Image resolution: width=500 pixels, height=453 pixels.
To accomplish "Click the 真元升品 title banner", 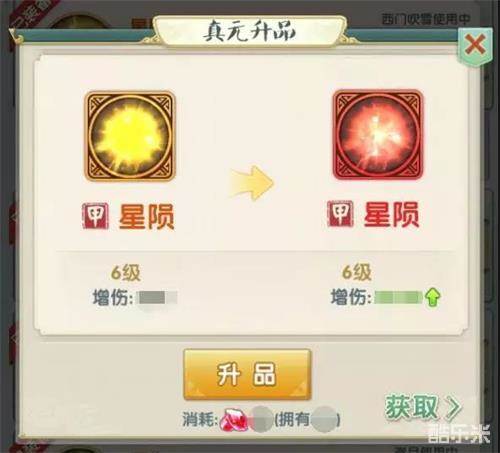I will (x=250, y=33).
